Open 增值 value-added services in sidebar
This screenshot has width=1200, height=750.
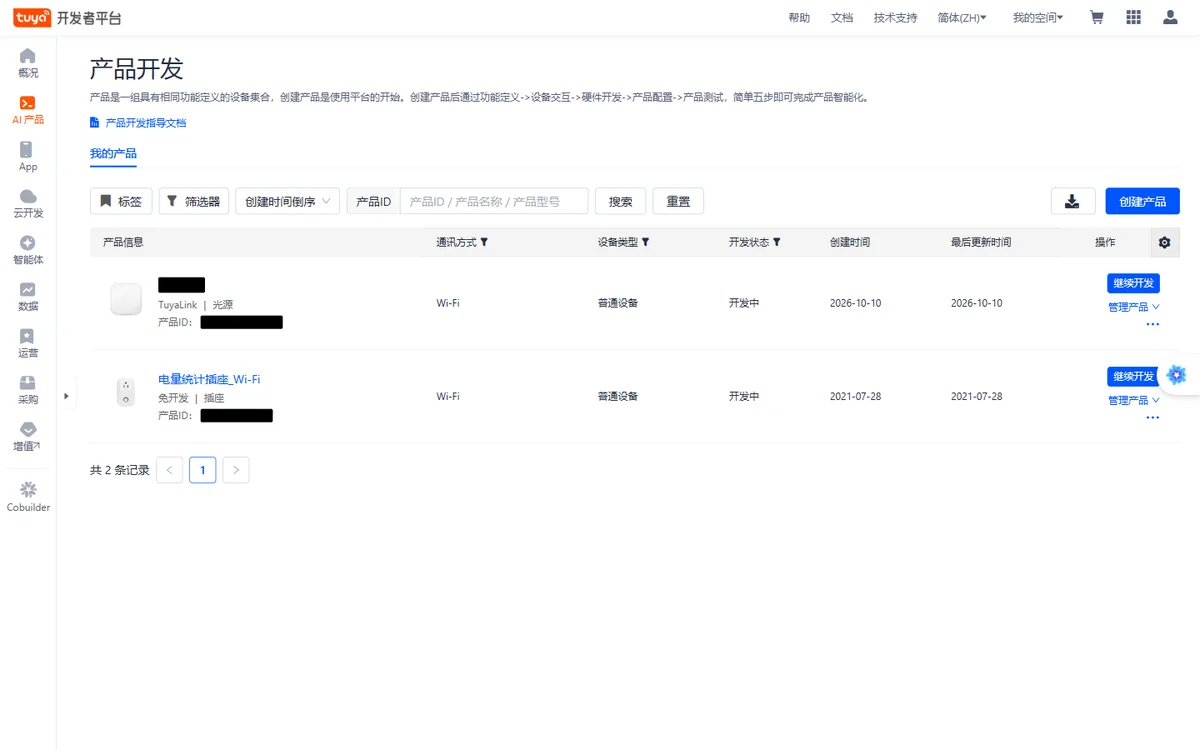point(28,436)
